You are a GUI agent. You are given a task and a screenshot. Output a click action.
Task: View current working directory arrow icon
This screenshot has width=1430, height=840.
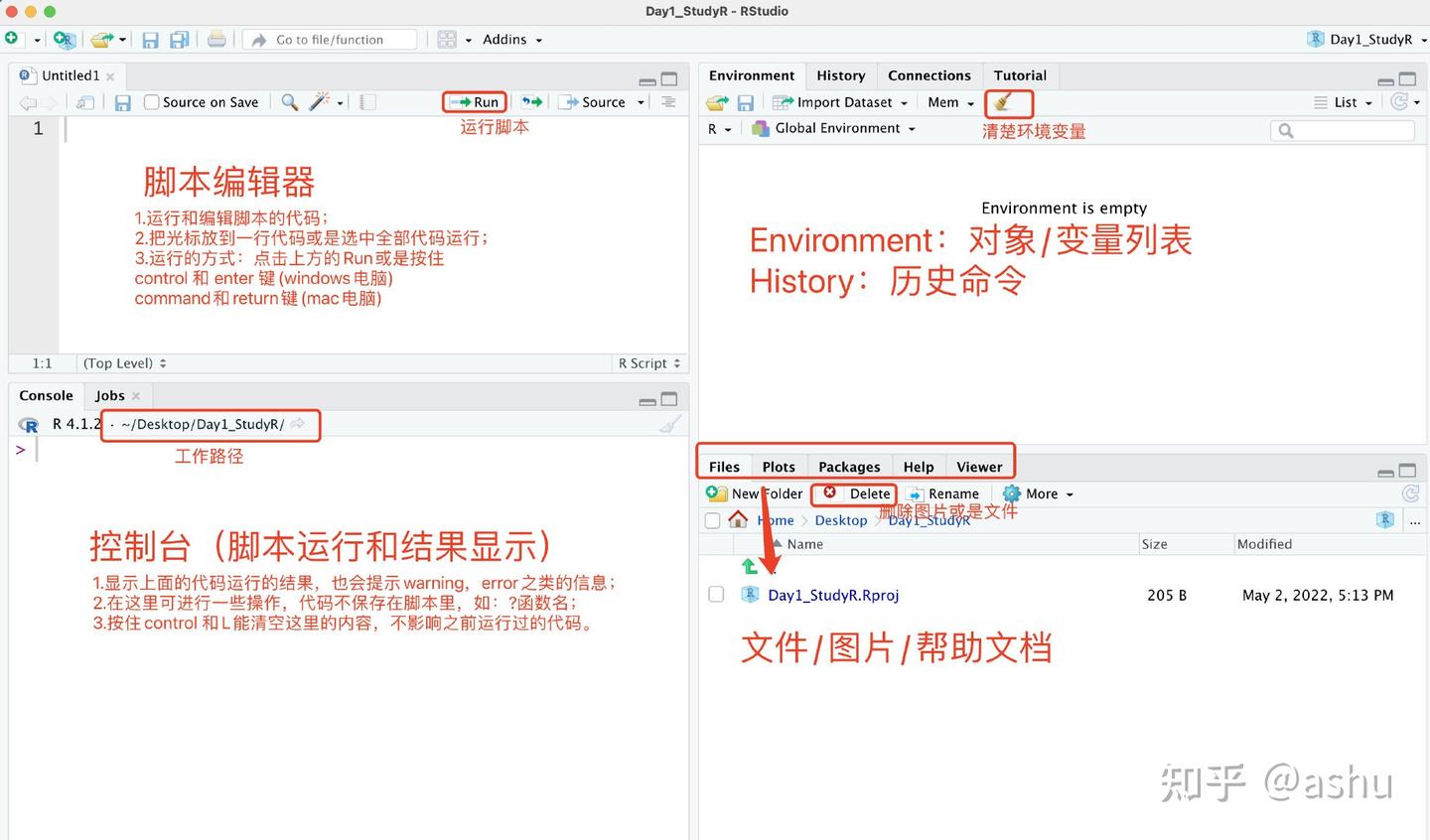click(x=298, y=424)
